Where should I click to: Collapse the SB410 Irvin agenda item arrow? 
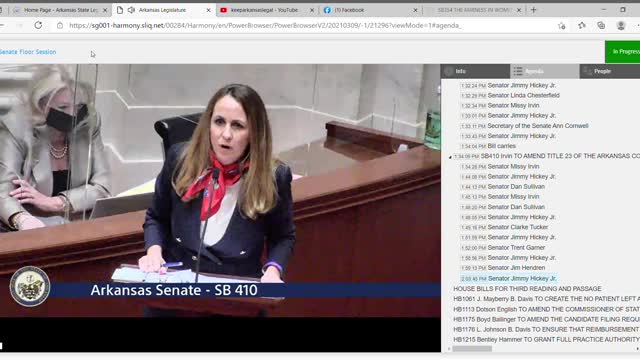pos(450,157)
